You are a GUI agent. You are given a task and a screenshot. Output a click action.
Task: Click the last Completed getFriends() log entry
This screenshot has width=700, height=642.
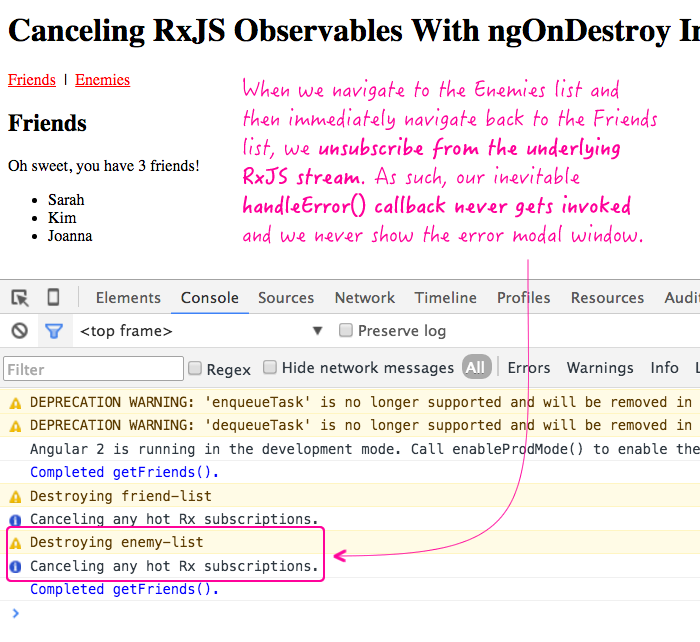click(125, 589)
